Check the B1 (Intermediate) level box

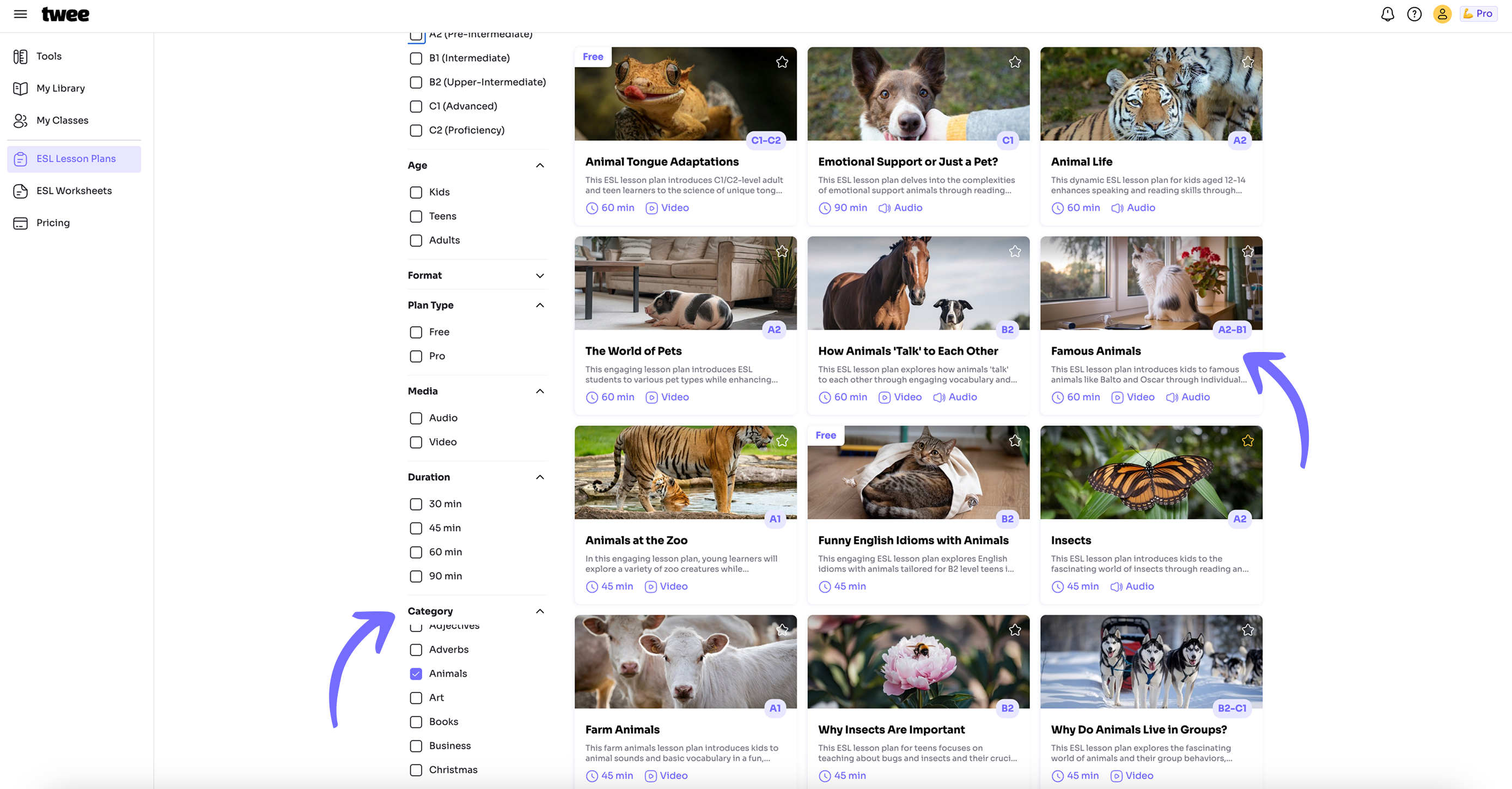[x=416, y=58]
